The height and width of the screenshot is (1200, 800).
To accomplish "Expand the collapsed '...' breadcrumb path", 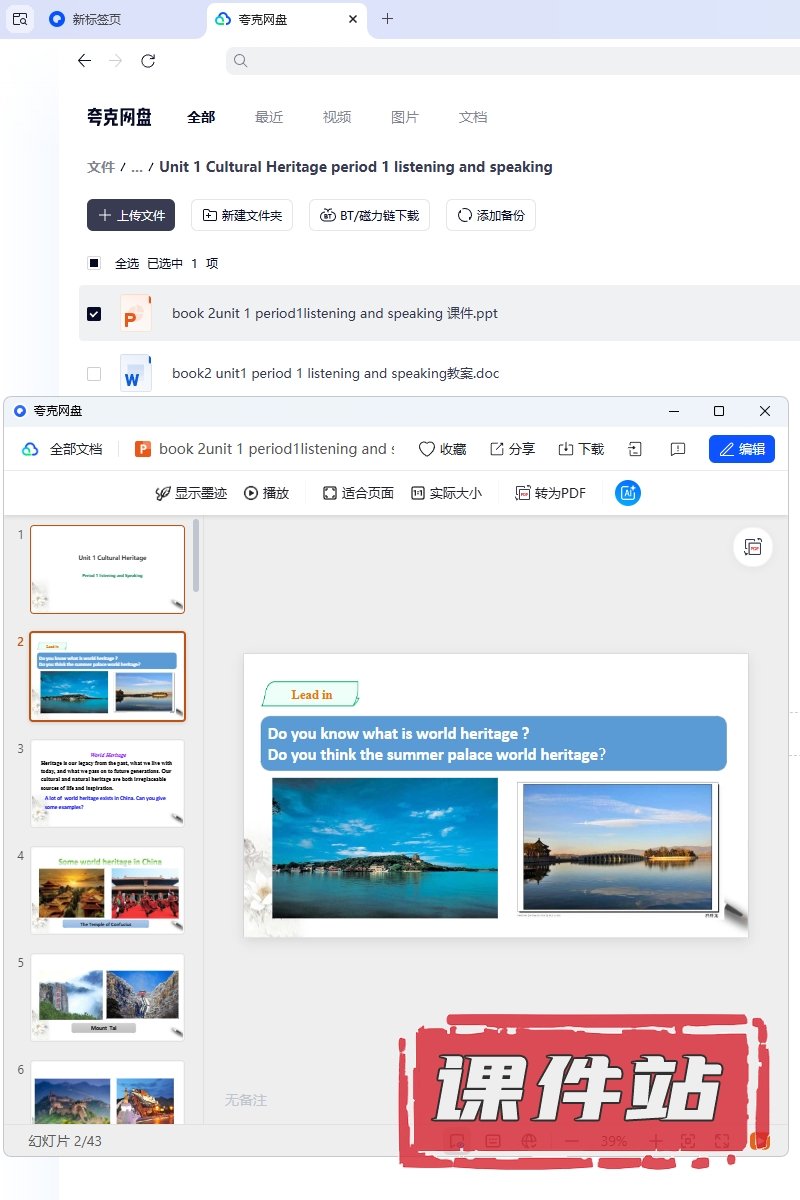I will point(137,167).
